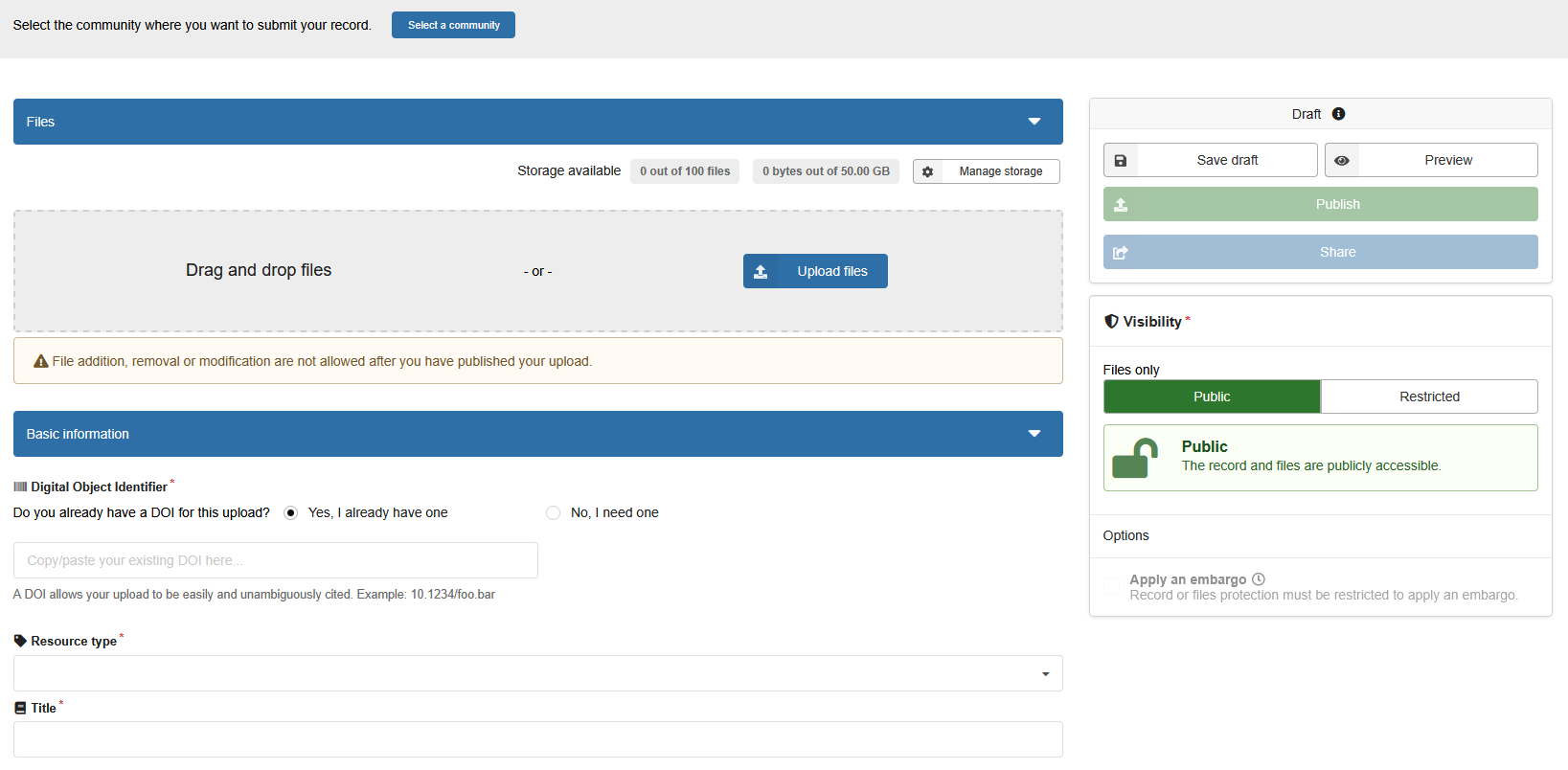Click the Upload files button

(815, 271)
